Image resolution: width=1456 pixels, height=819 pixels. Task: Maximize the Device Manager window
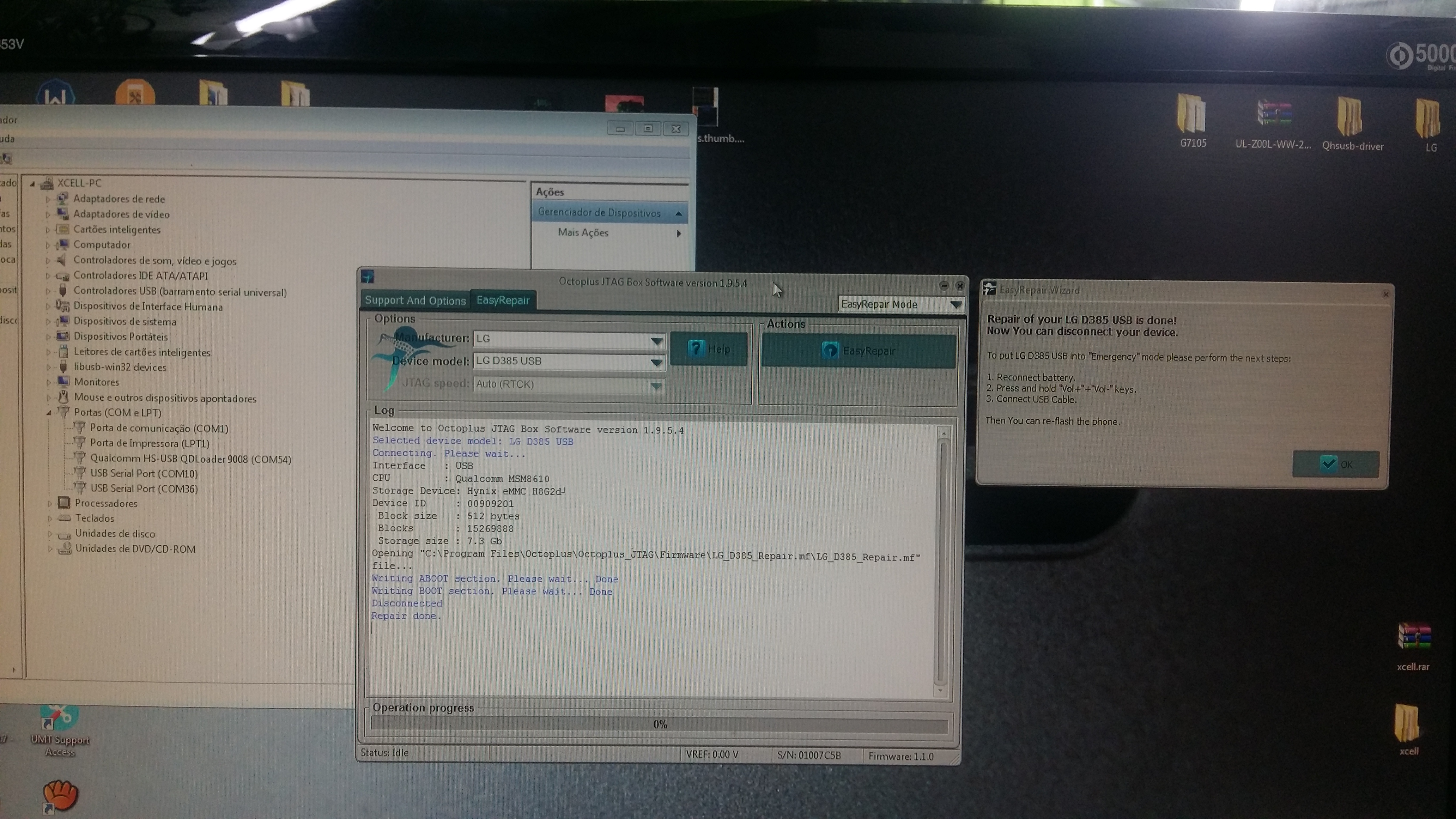(x=648, y=129)
